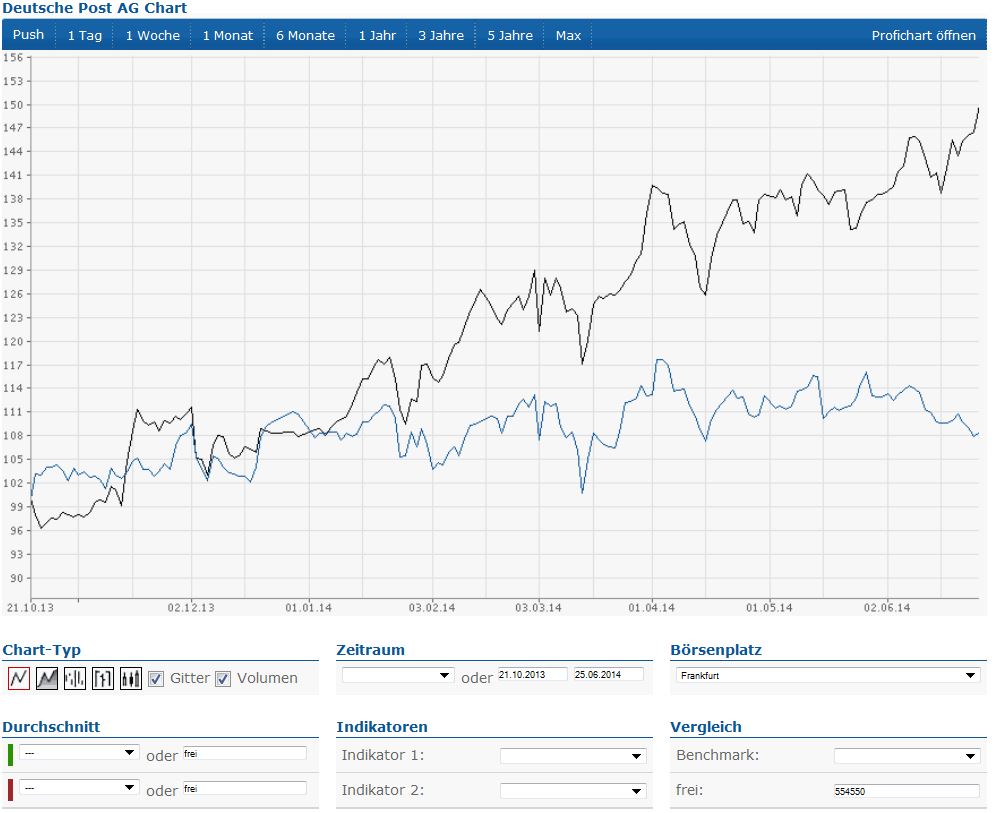Expand the Indikator 2 dropdown
Image resolution: width=999 pixels, height=813 pixels.
(573, 791)
